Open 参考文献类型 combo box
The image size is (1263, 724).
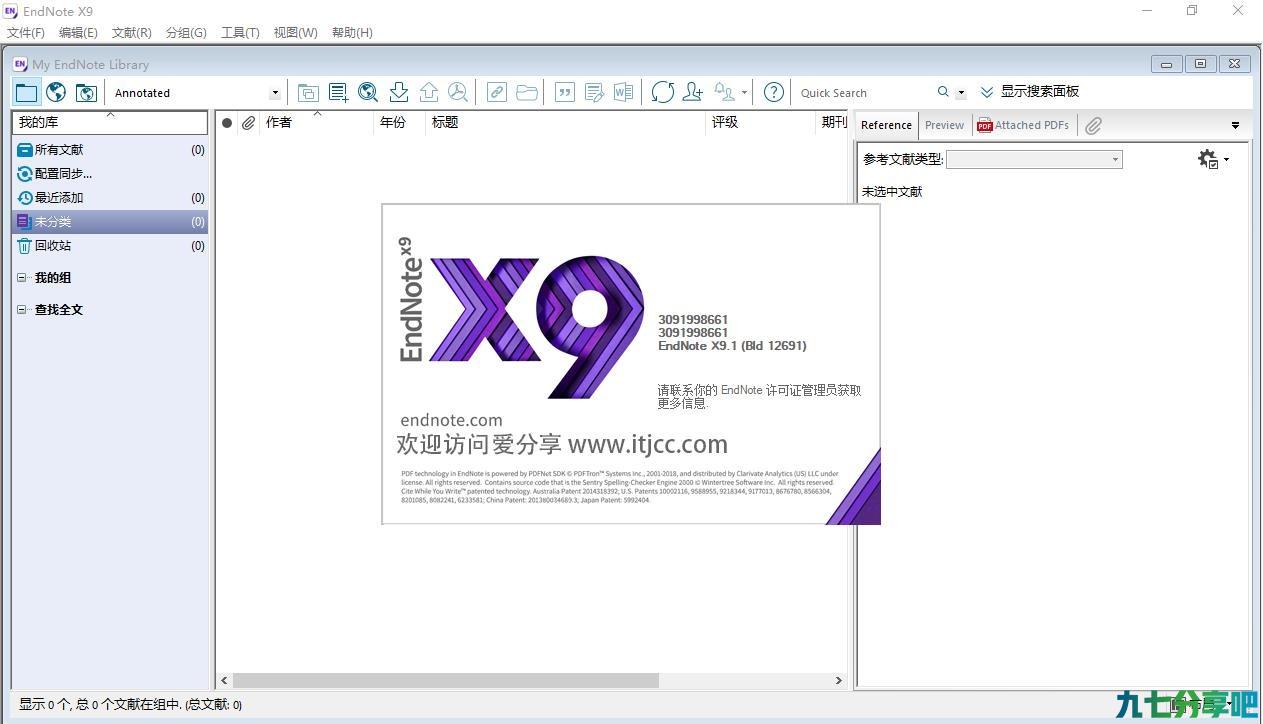click(1034, 159)
